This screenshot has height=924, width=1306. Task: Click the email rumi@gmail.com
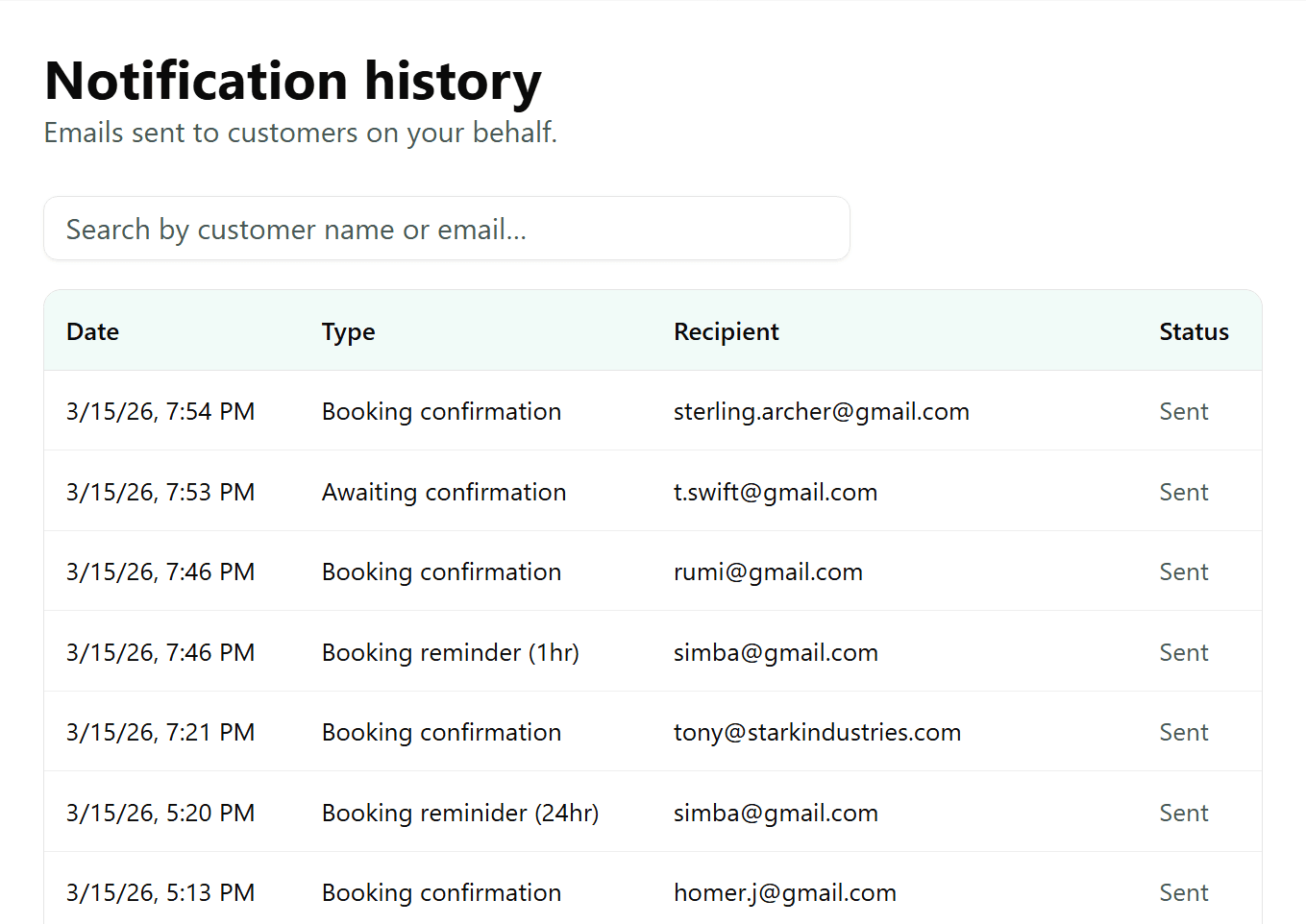coord(768,571)
